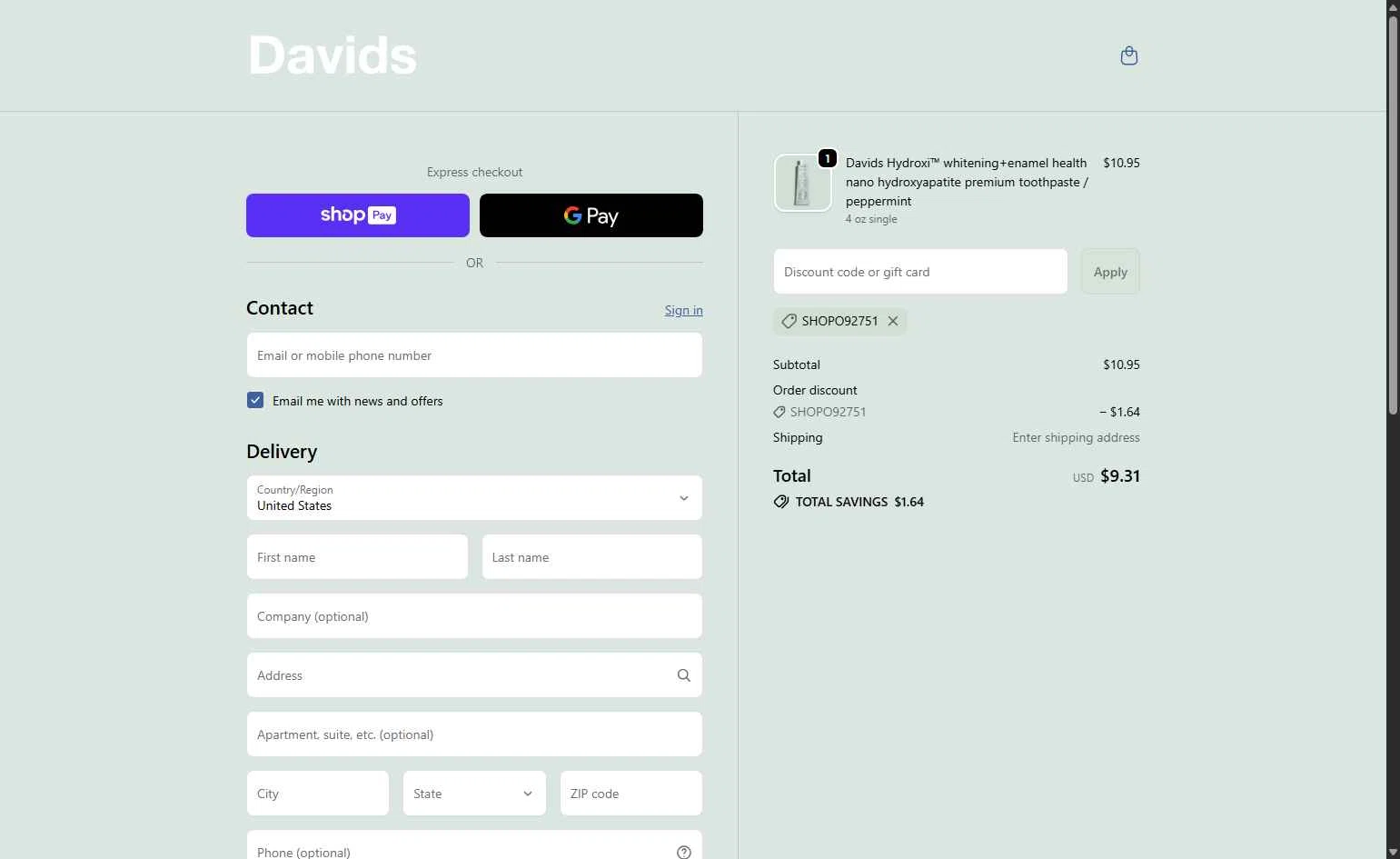The image size is (1400, 859).
Task: Focus the First name field
Action: [x=357, y=557]
